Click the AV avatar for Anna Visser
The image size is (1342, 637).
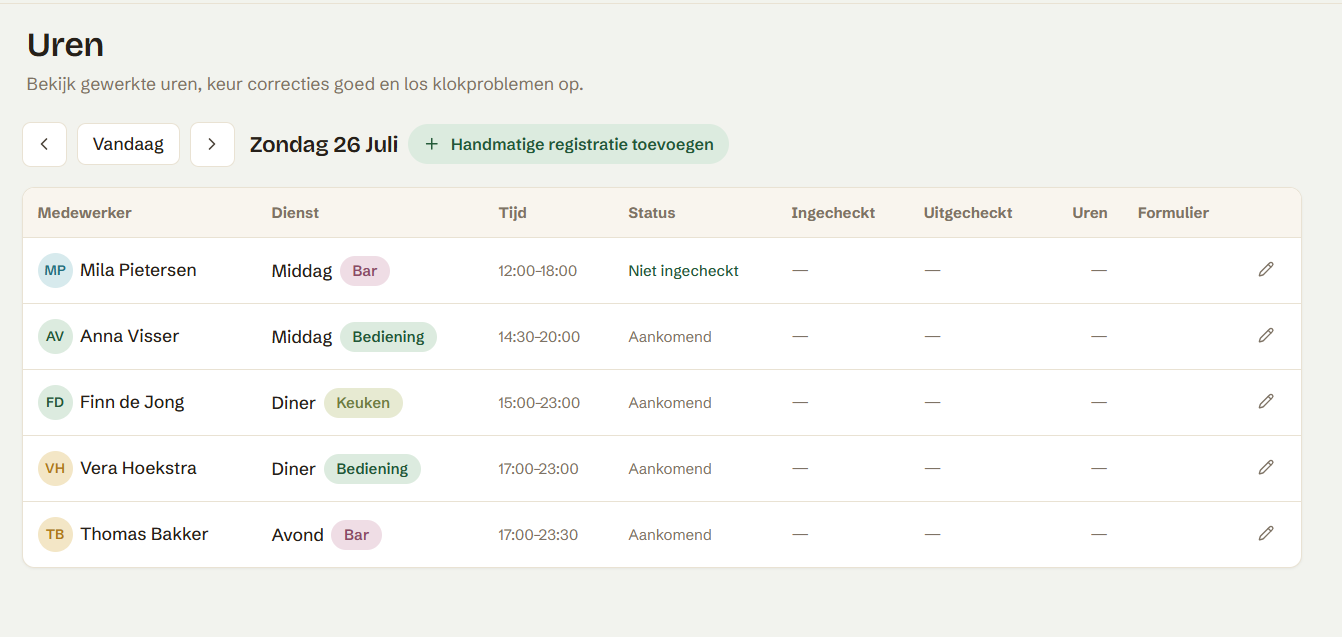click(x=55, y=336)
